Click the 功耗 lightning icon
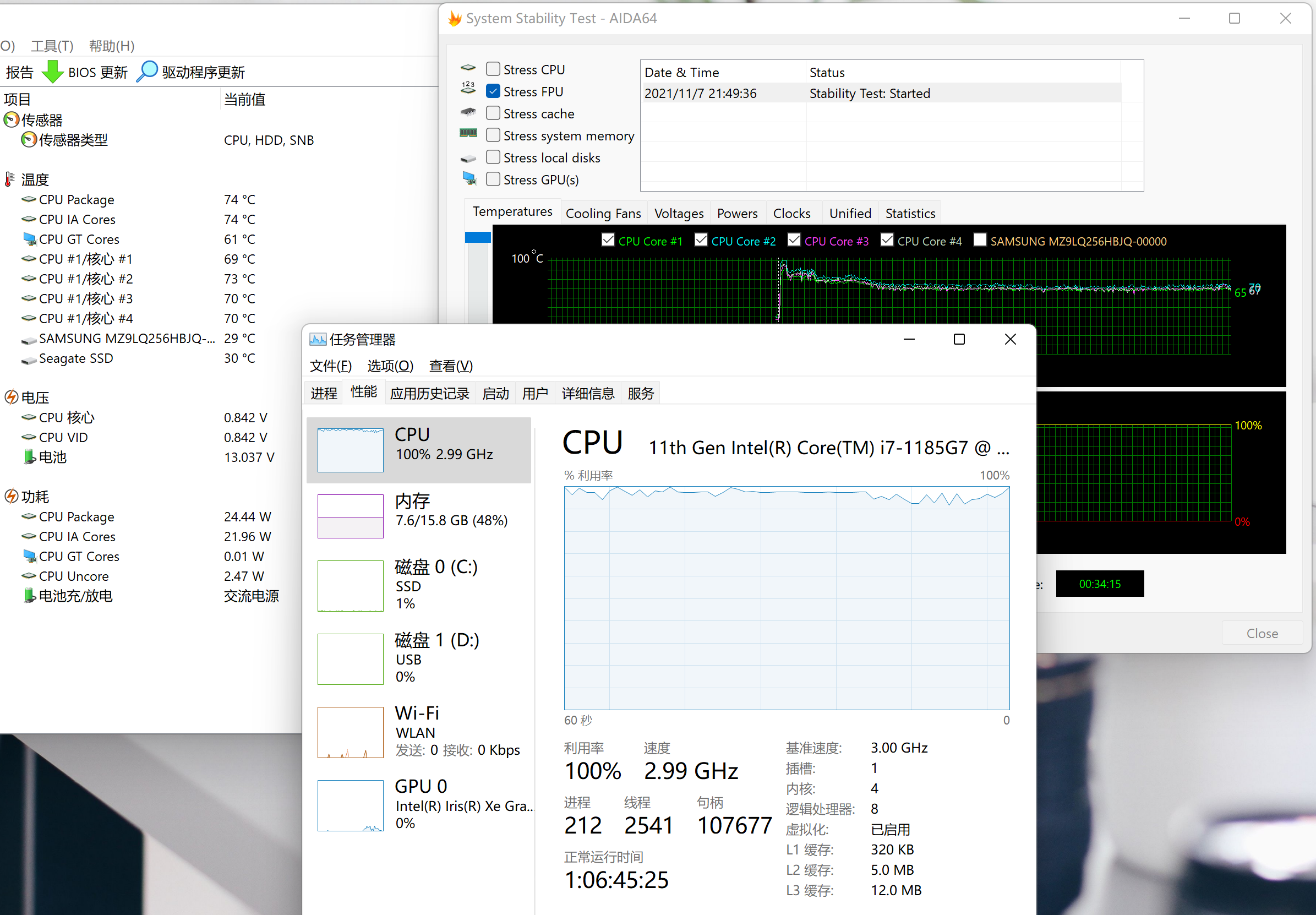Image resolution: width=1316 pixels, height=915 pixels. click(11, 497)
